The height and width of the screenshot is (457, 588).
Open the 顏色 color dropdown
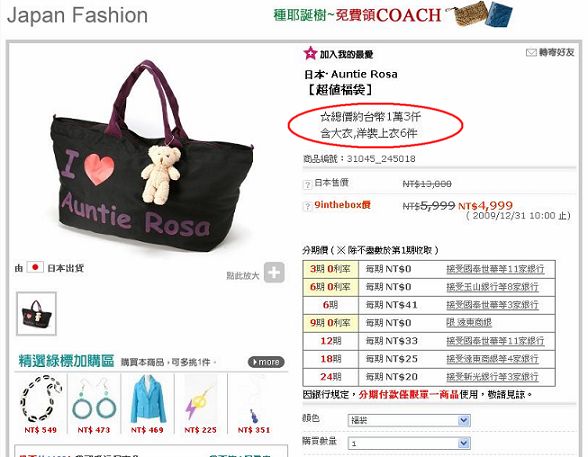tap(409, 420)
